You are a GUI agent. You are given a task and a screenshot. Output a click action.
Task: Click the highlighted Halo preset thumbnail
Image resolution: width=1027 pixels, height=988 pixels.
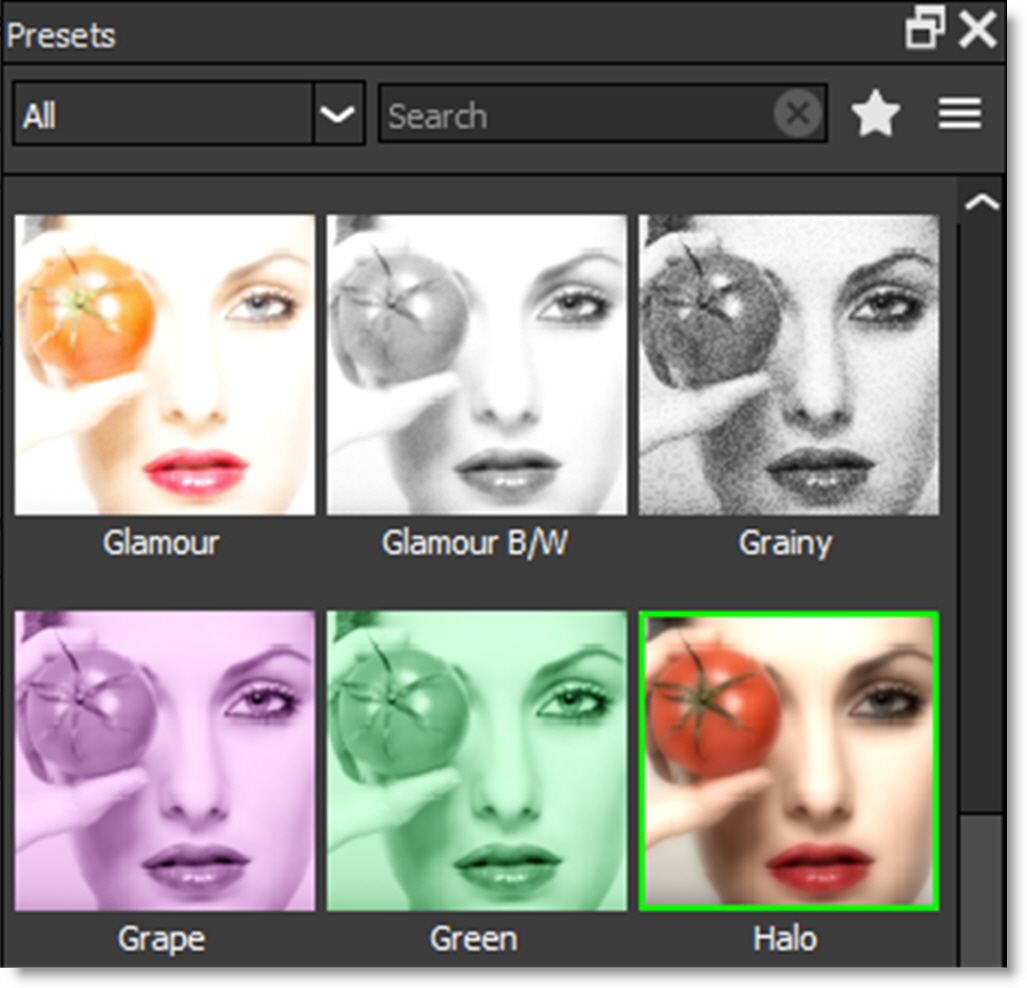pos(789,761)
